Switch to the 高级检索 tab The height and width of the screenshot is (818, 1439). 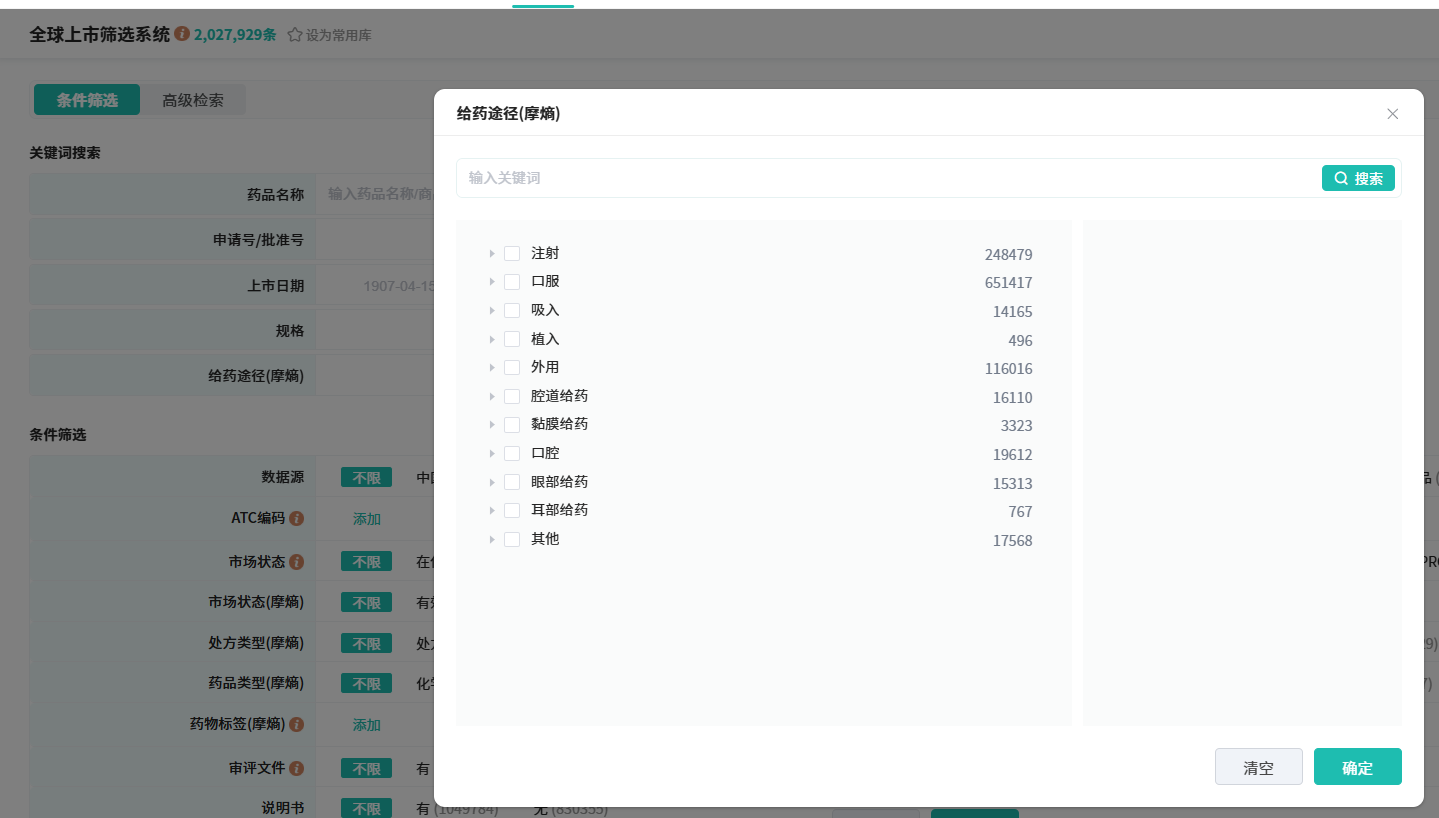tap(193, 101)
